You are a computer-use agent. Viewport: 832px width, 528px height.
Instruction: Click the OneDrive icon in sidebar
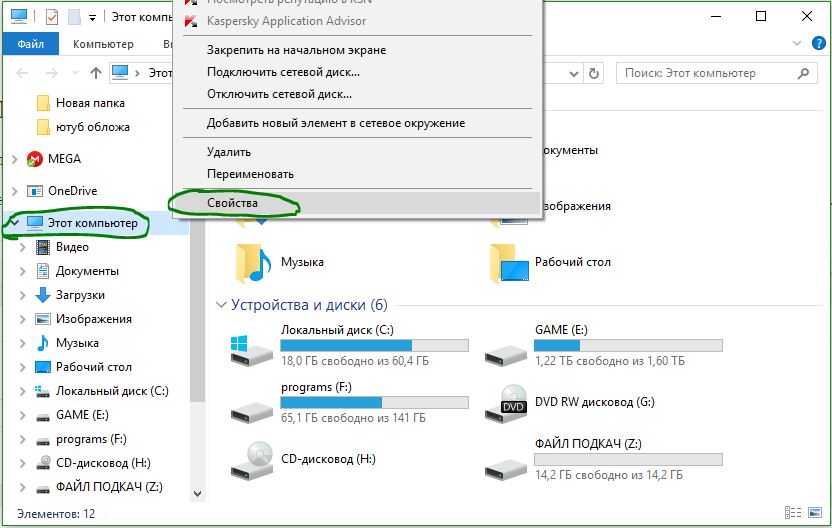[x=34, y=191]
